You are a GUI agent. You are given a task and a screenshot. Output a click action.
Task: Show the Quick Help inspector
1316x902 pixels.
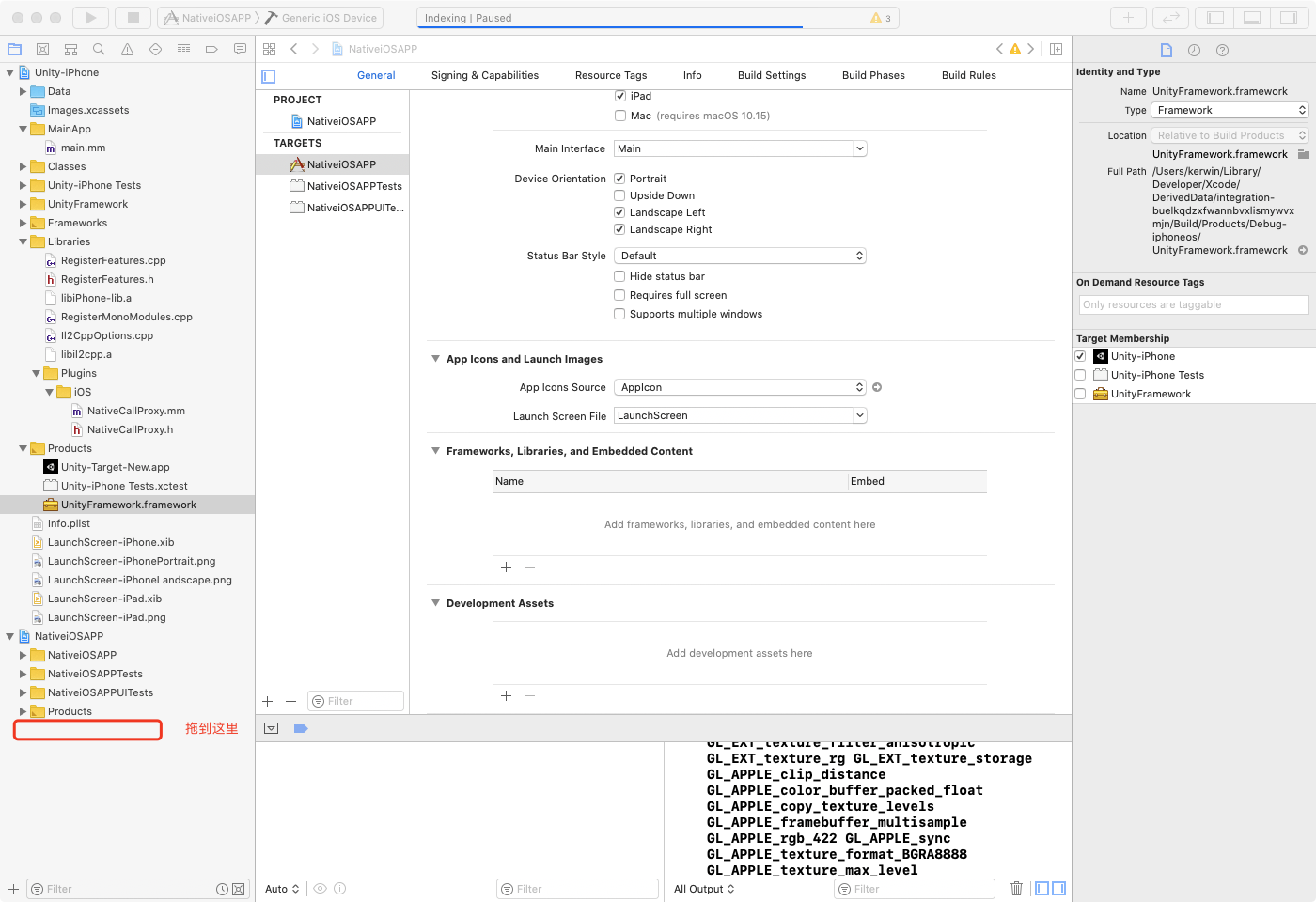point(1223,50)
